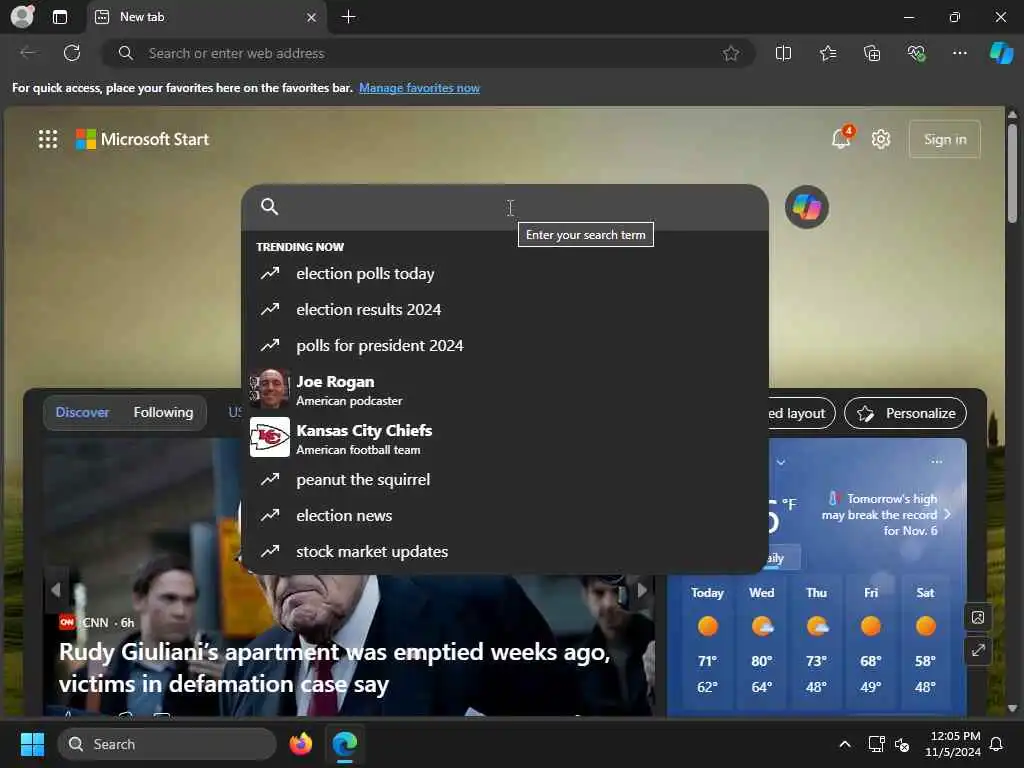Open the Edge profile avatar
1024x768 pixels.
(22, 16)
